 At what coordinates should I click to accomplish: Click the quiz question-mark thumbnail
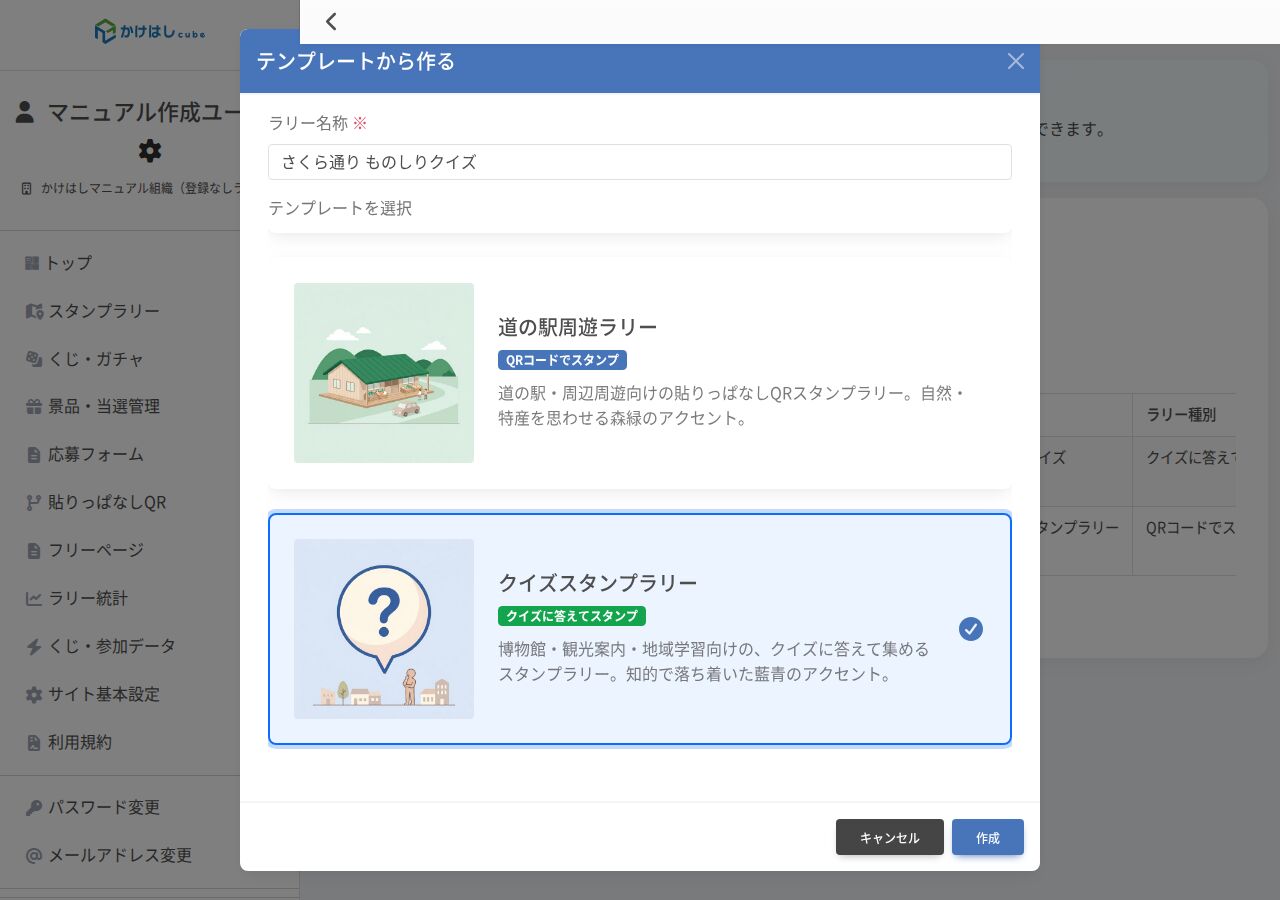pyautogui.click(x=384, y=629)
